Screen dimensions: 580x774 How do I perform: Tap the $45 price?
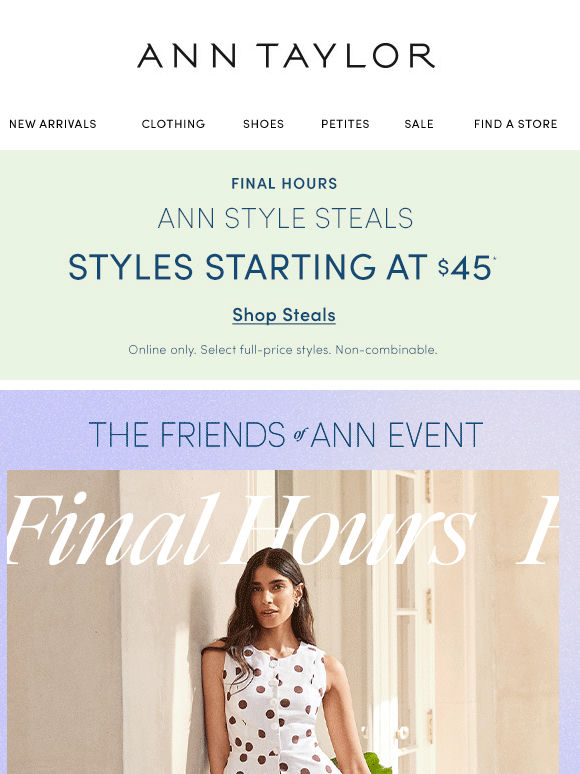tap(465, 268)
